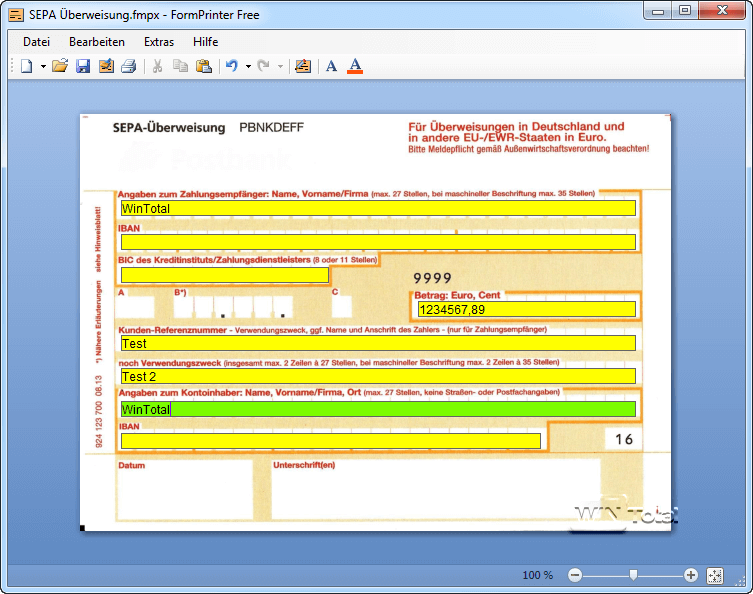Click the edit form fields toolbar icon
753x594 pixels.
[303, 66]
